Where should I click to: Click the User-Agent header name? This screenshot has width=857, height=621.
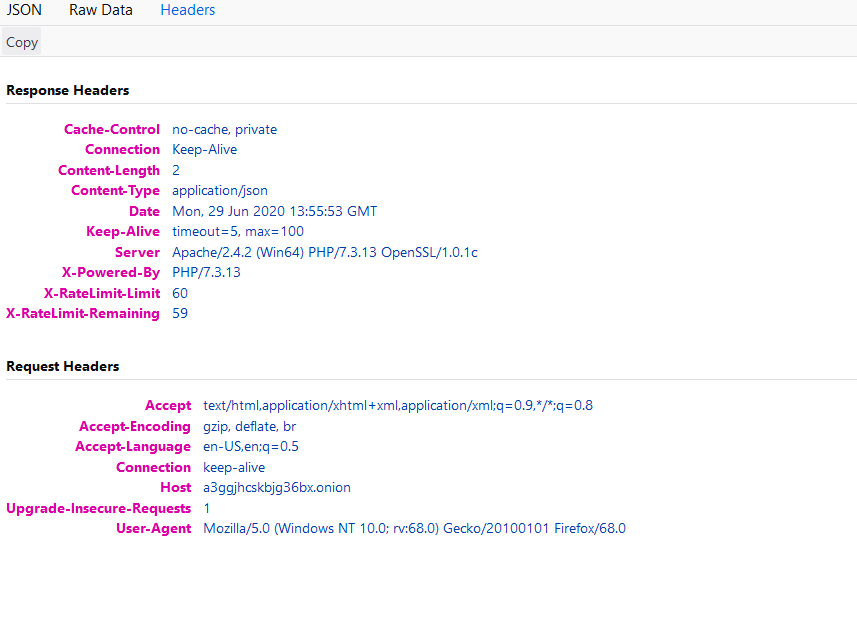click(x=154, y=529)
